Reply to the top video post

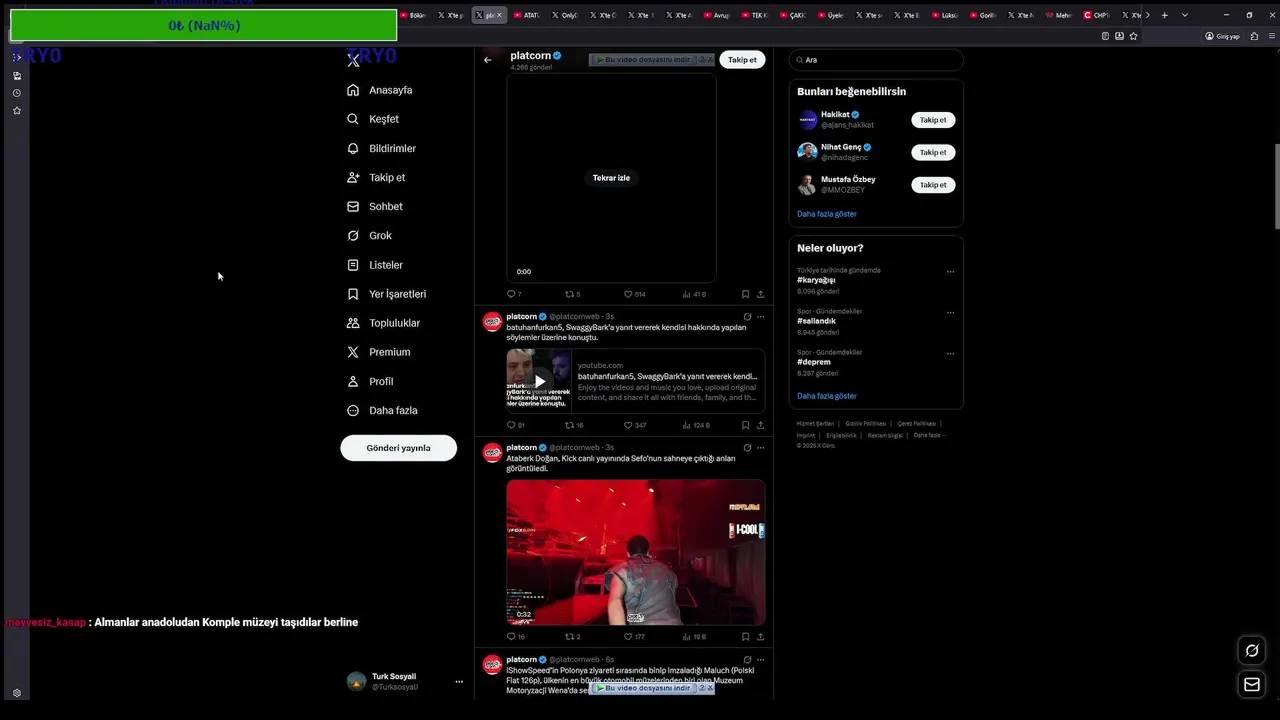tap(514, 294)
